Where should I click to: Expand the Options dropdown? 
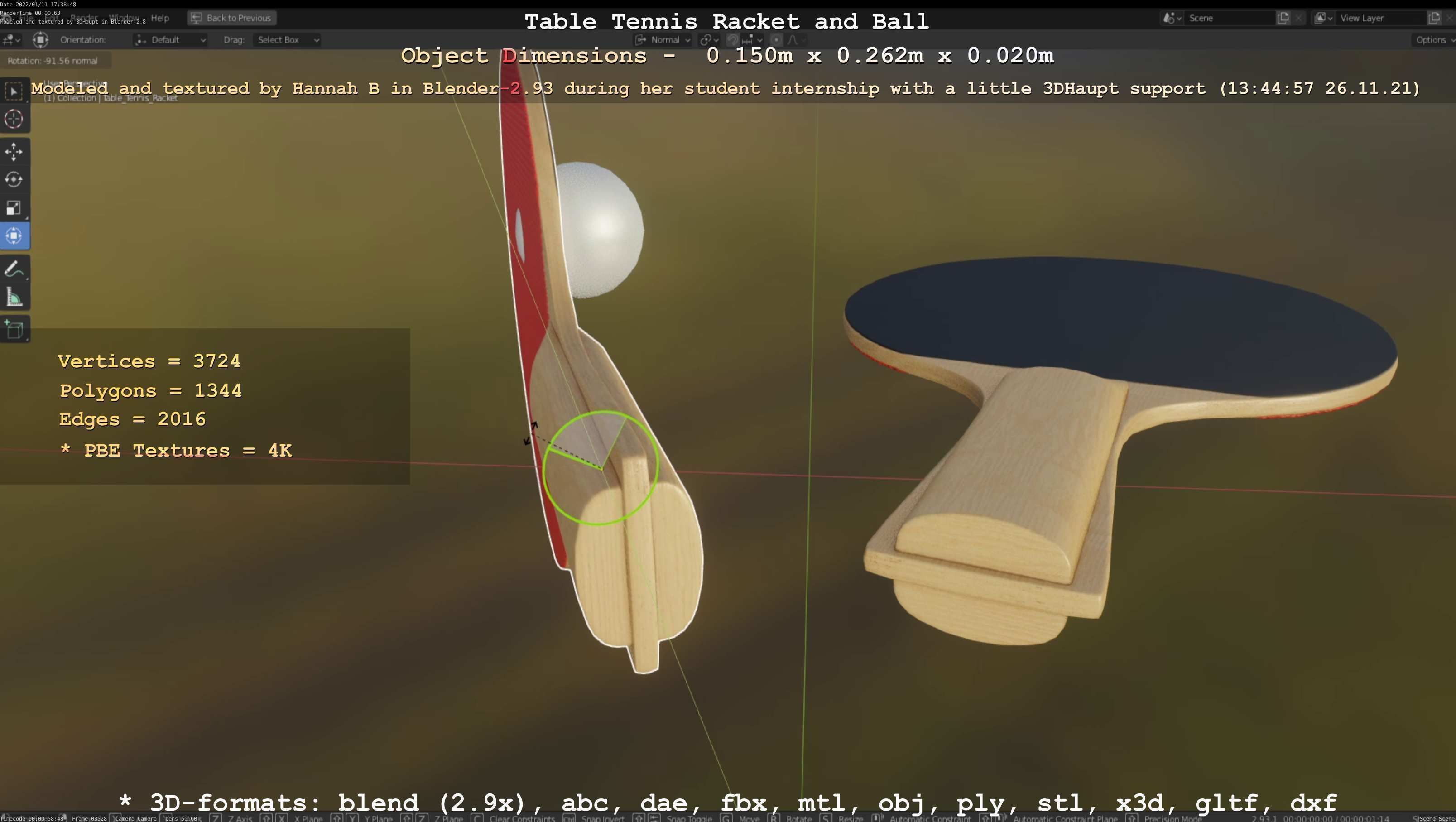click(1433, 39)
